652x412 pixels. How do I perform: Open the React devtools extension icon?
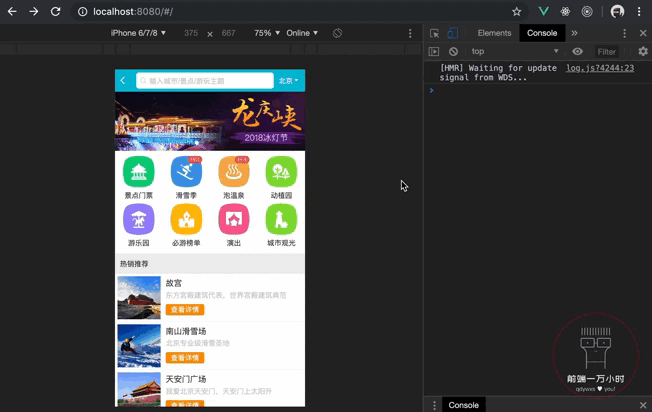tap(565, 12)
